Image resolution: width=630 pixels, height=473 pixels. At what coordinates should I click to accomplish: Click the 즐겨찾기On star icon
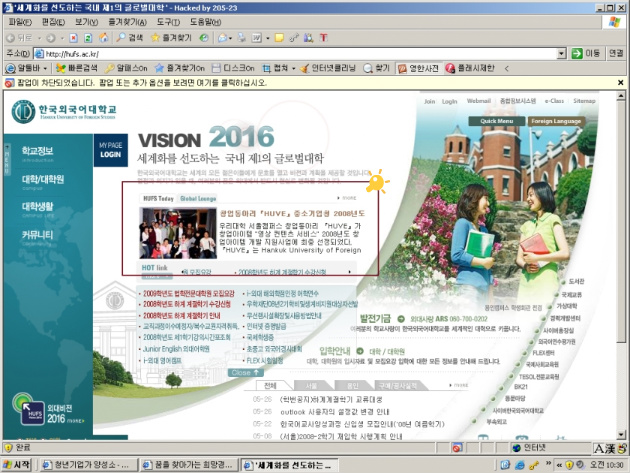(160, 68)
